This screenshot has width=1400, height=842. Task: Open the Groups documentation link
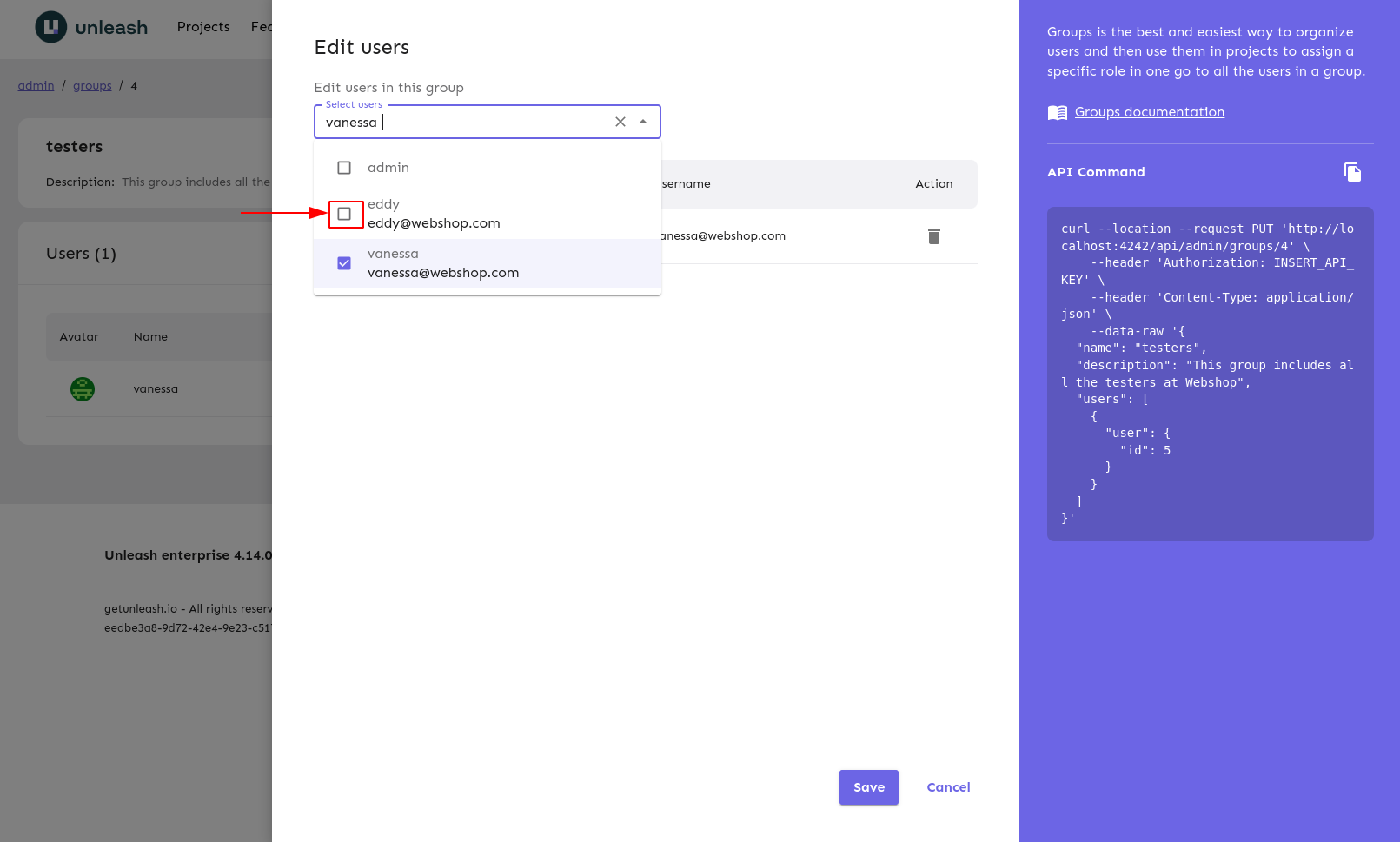pos(1149,112)
